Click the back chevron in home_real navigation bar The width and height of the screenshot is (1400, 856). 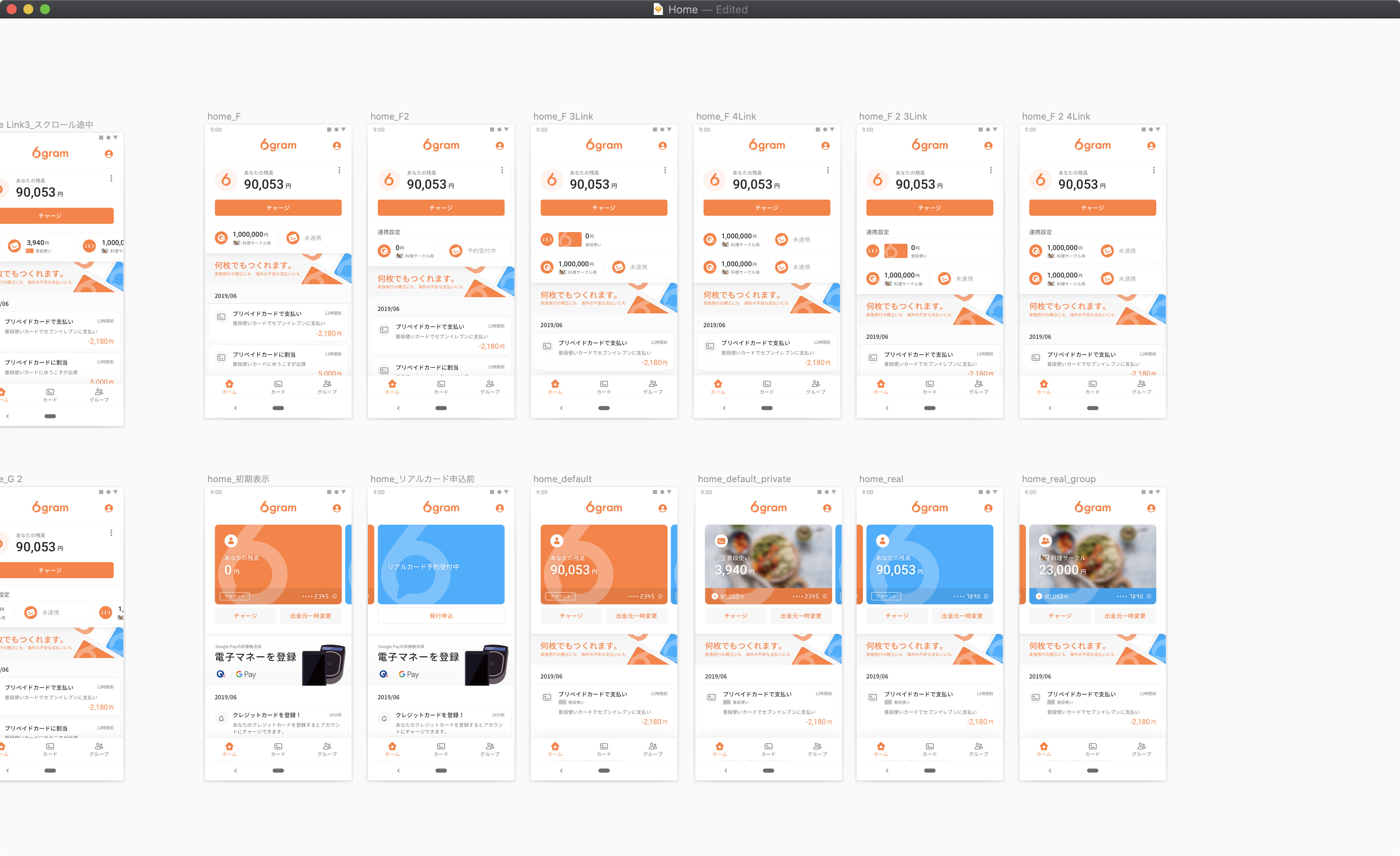tap(887, 771)
